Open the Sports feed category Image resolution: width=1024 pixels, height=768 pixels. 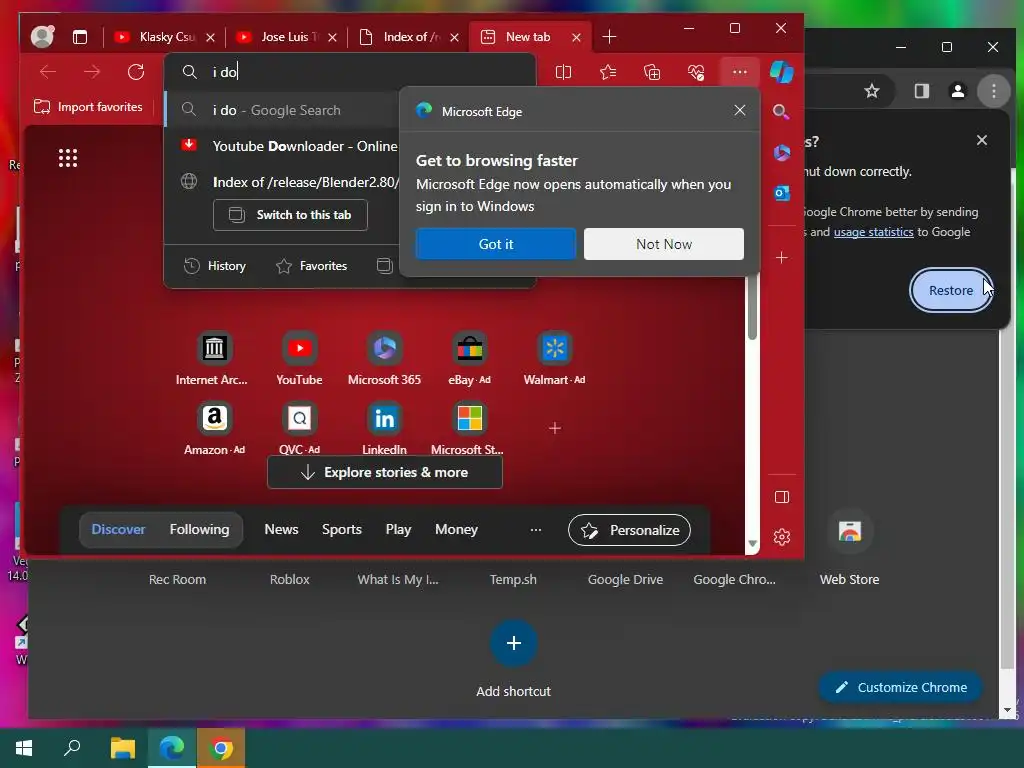pyautogui.click(x=342, y=530)
